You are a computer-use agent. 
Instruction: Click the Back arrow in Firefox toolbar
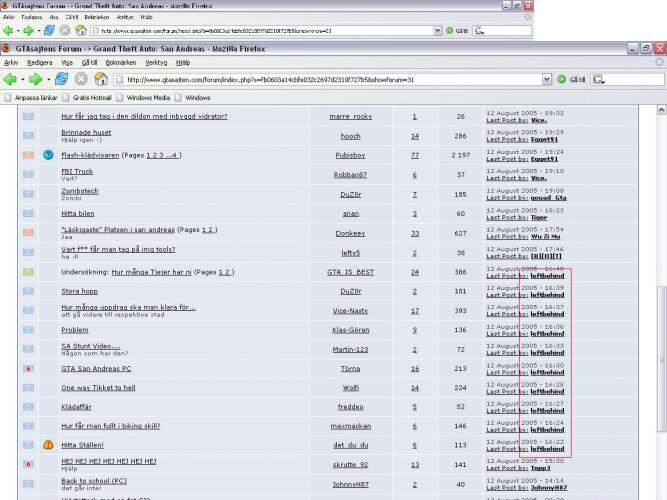point(11,79)
